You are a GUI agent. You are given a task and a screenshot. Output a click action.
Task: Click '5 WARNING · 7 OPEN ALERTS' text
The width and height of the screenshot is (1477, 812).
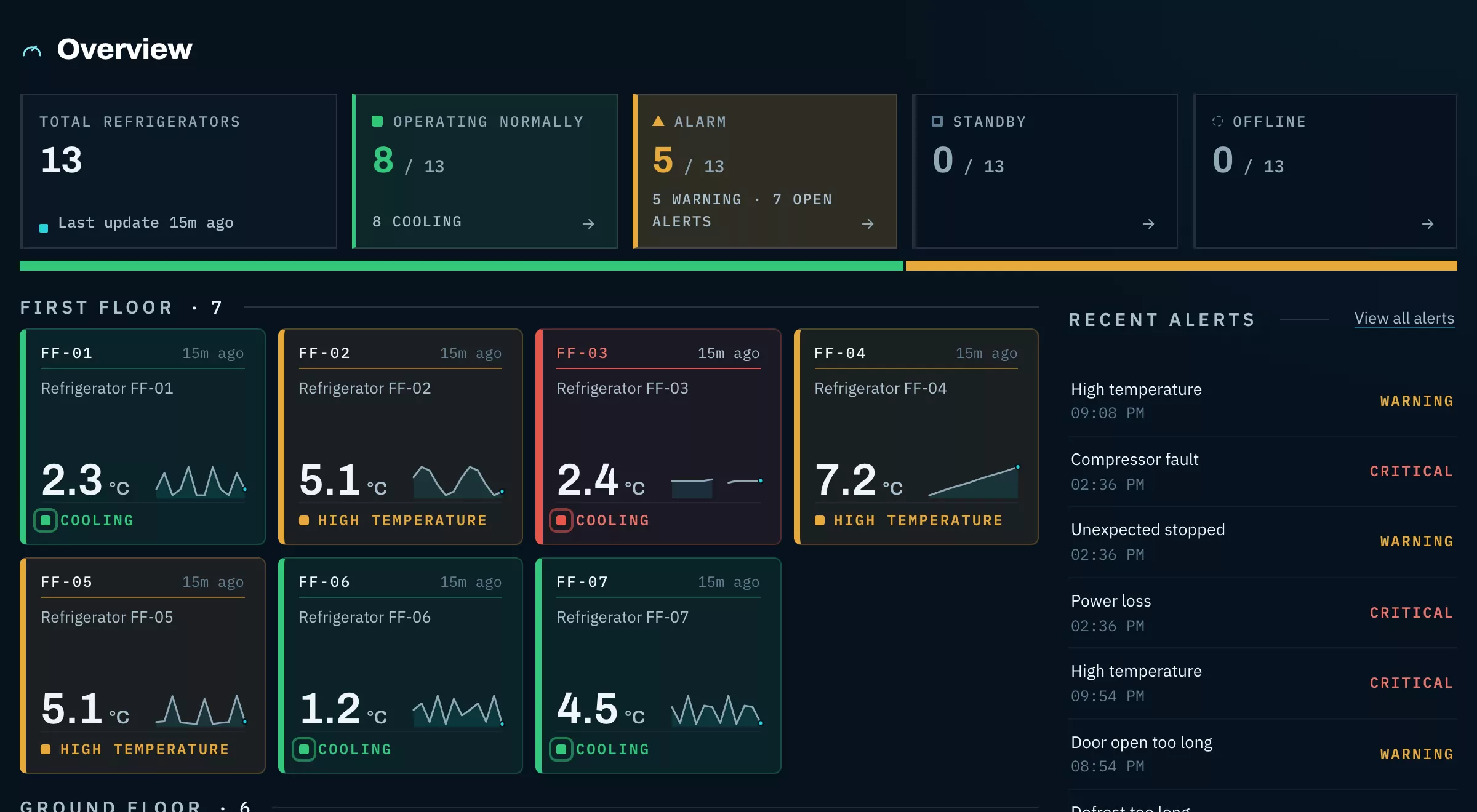tap(742, 210)
